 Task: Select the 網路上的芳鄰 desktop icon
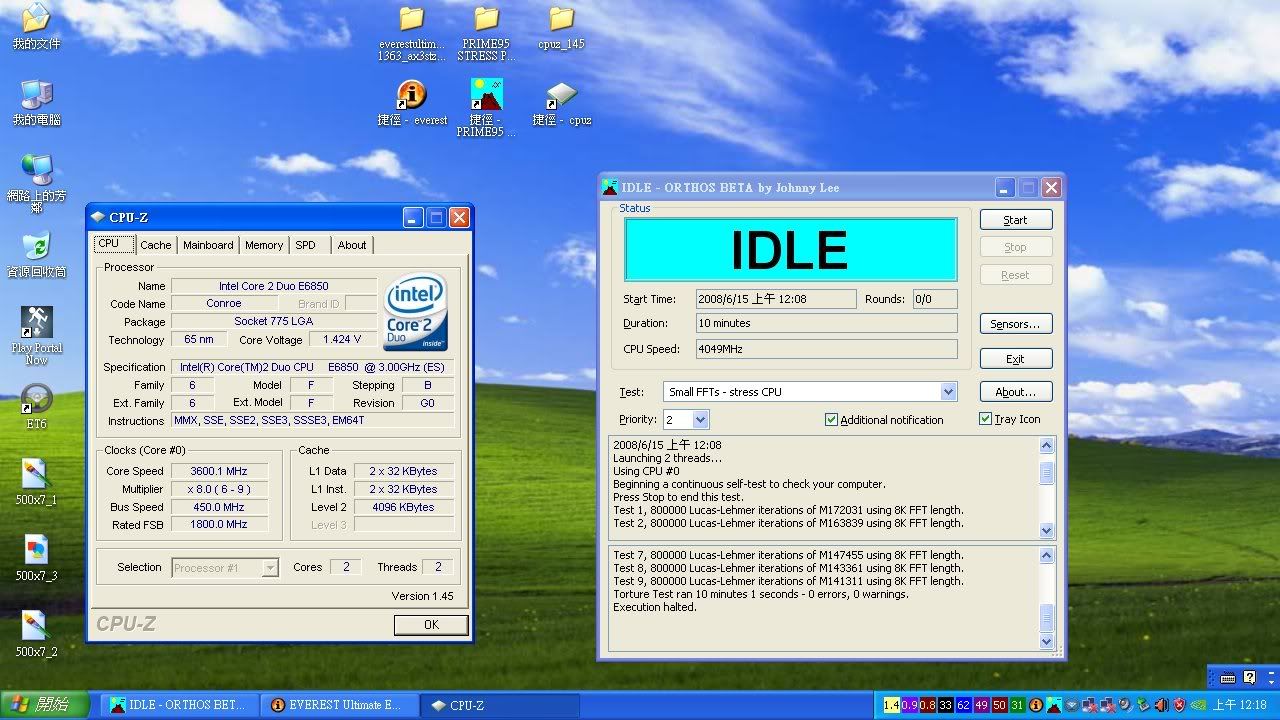(x=36, y=182)
